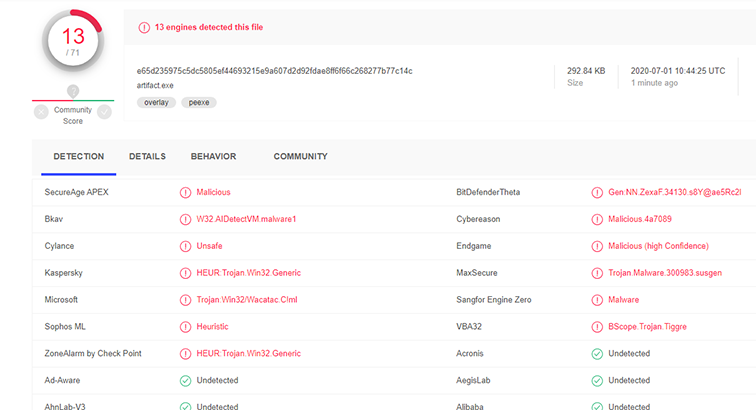Click the ZoneAlarm by Check Point engine name
Screen dimensions: 756x410
(x=93, y=354)
